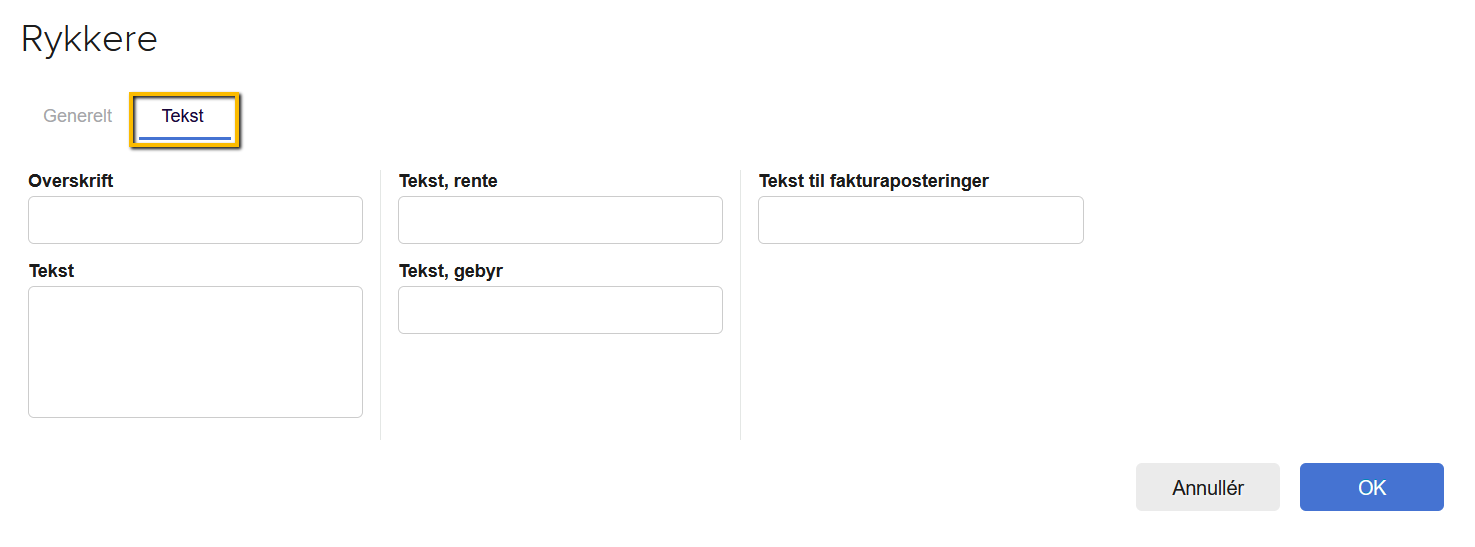Click the Rykkere dialog heading
The height and width of the screenshot is (547, 1475).
(x=89, y=39)
